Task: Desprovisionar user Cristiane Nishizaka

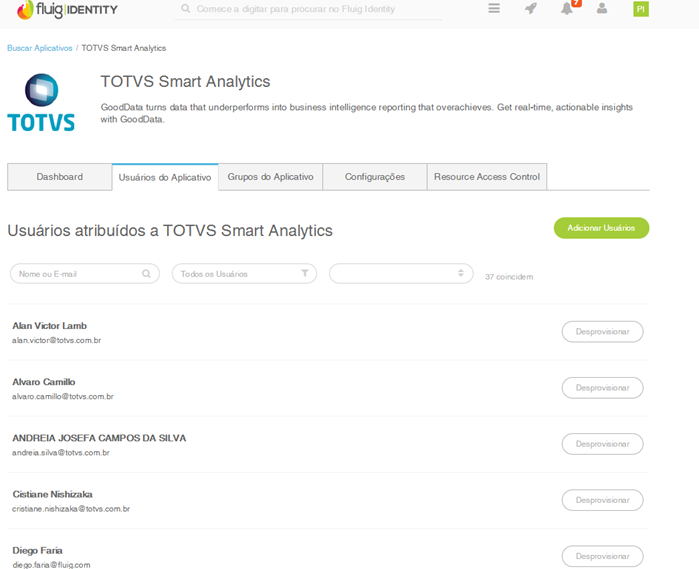Action: point(602,500)
